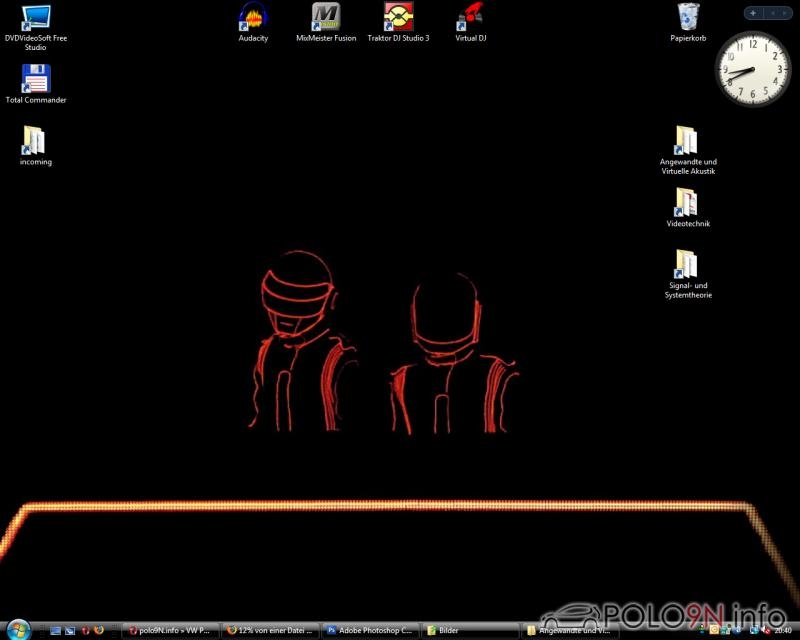800x640 pixels.
Task: Launch Audacity from the desktop
Action: click(253, 22)
